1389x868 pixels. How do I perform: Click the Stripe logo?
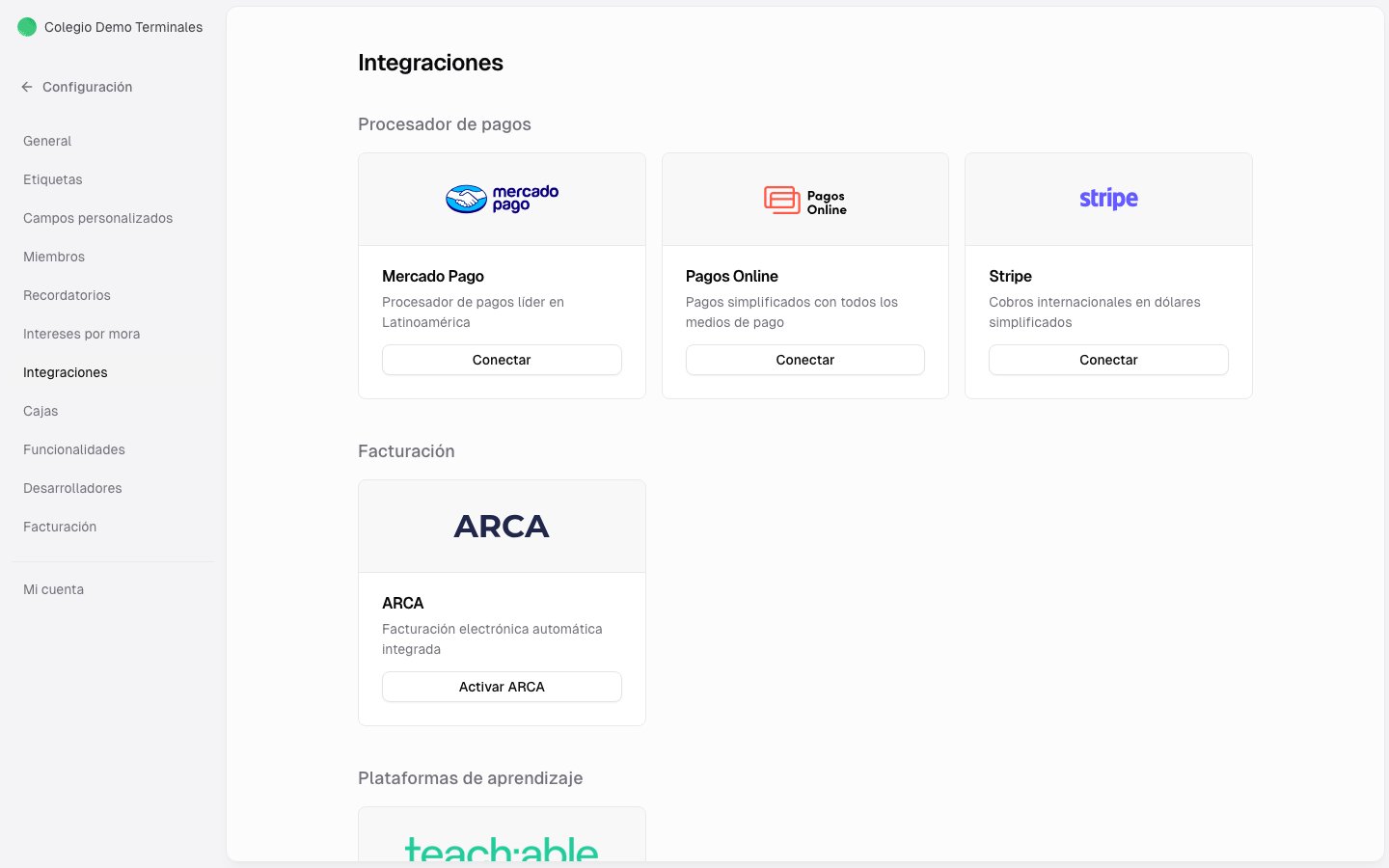pos(1108,199)
